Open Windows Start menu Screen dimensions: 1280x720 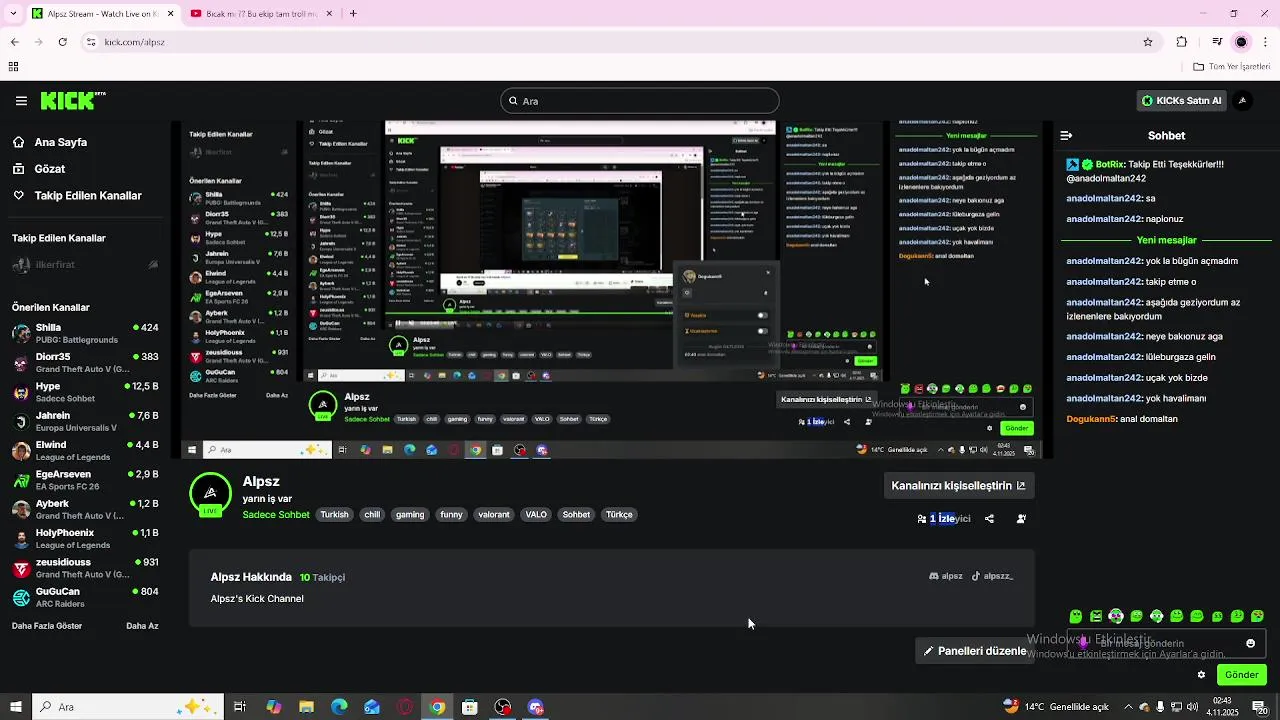point(15,707)
